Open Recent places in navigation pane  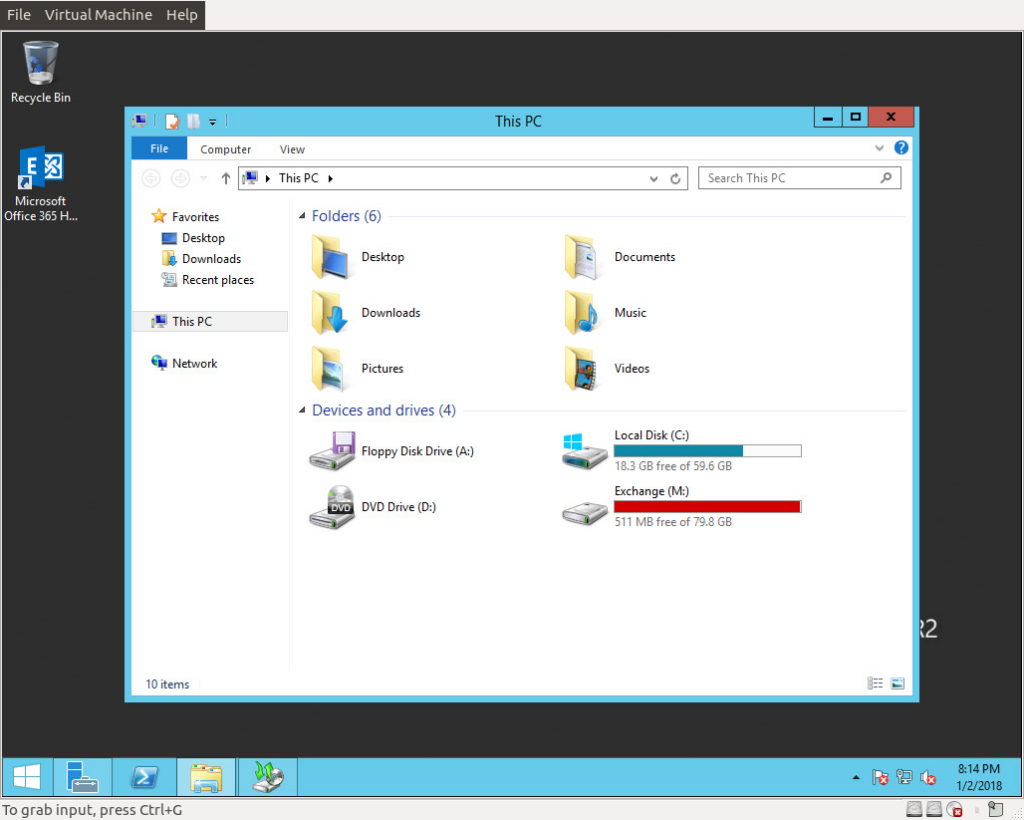tap(208, 280)
